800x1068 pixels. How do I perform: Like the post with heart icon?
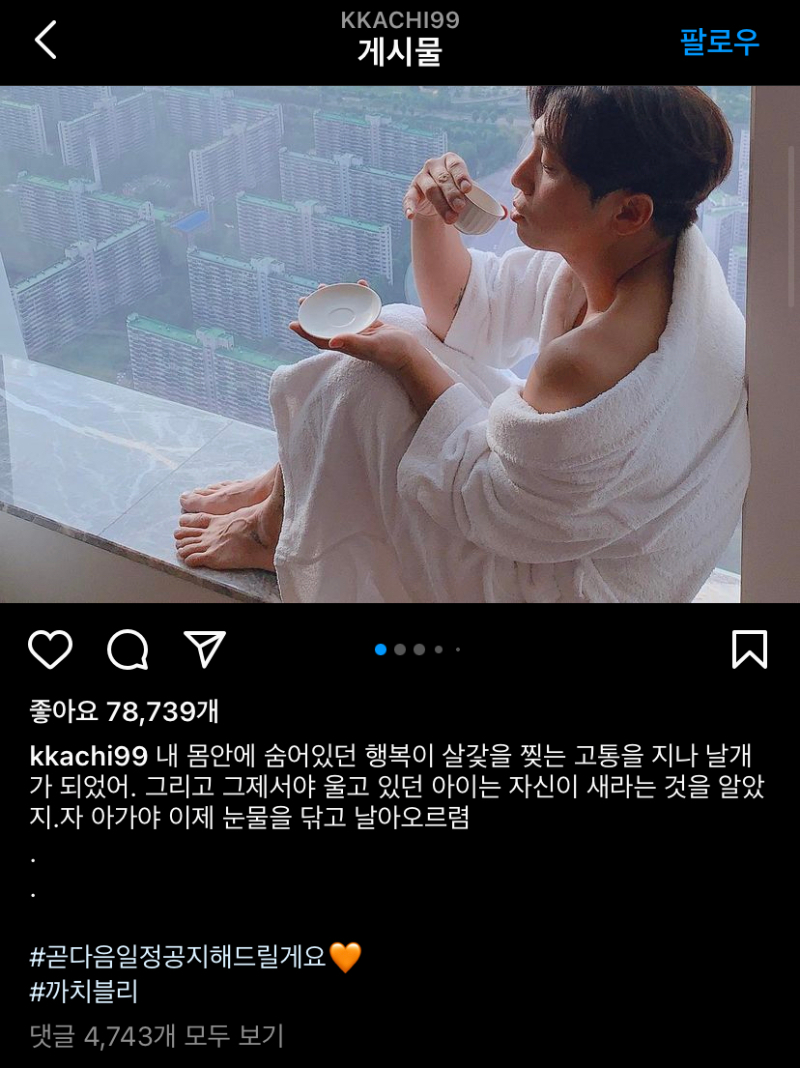(50, 649)
